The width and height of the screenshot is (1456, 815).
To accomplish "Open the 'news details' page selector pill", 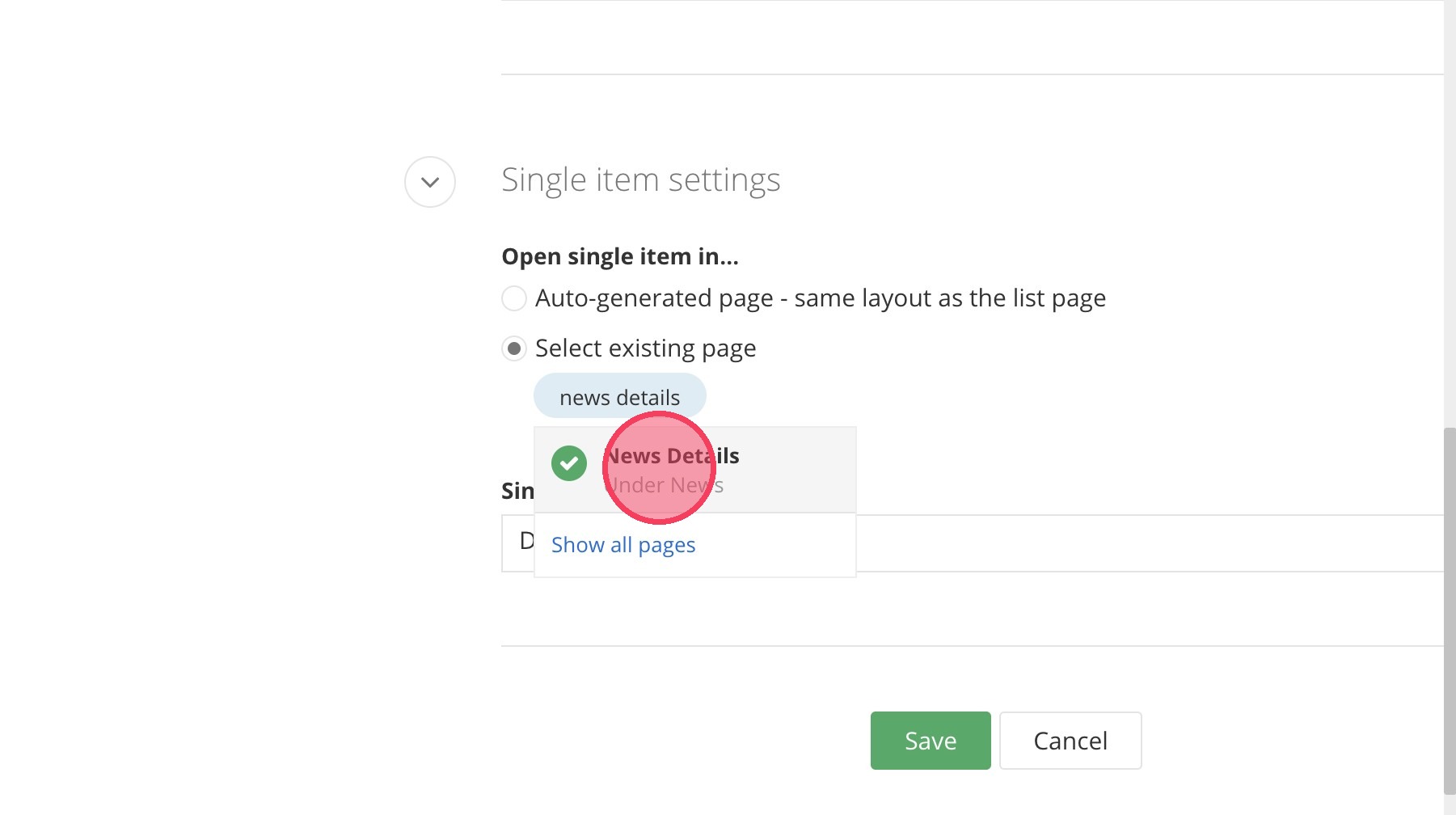I will click(x=619, y=397).
